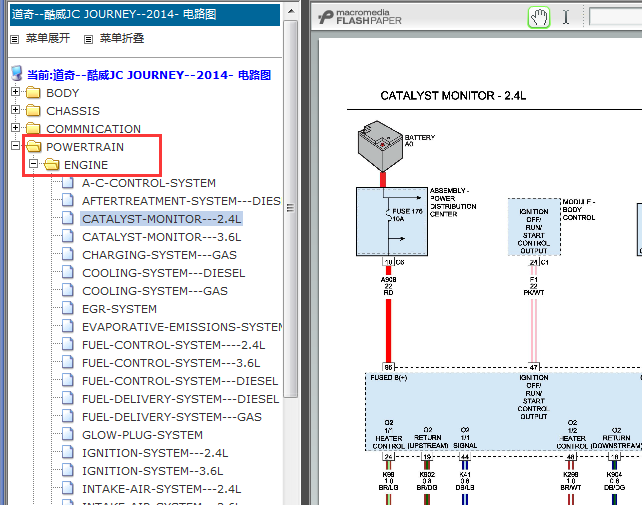Open A-C-CONTROL-SYSTEM diagram
The width and height of the screenshot is (642, 505).
[149, 183]
